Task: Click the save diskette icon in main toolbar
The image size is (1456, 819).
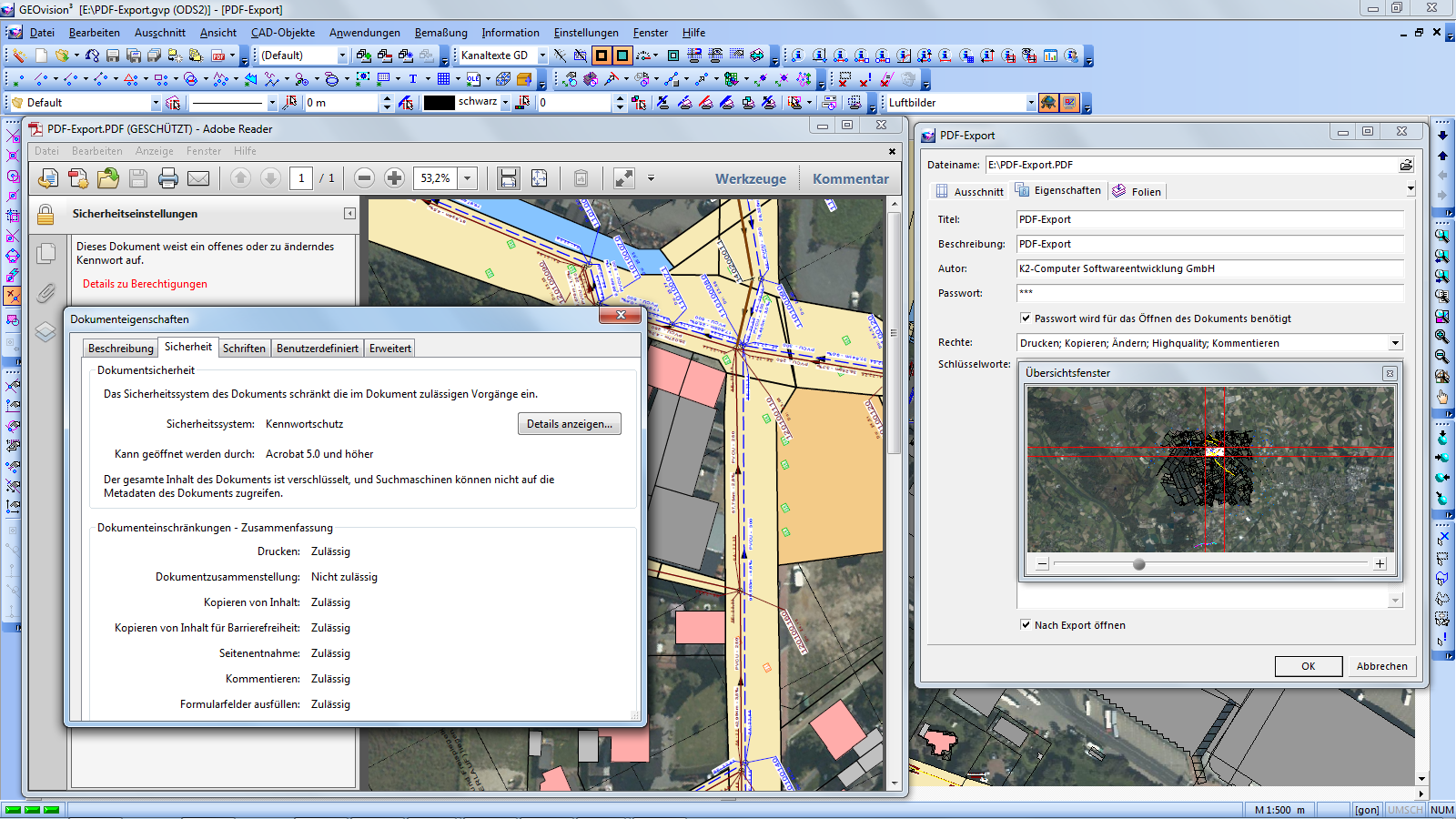Action: point(113,56)
